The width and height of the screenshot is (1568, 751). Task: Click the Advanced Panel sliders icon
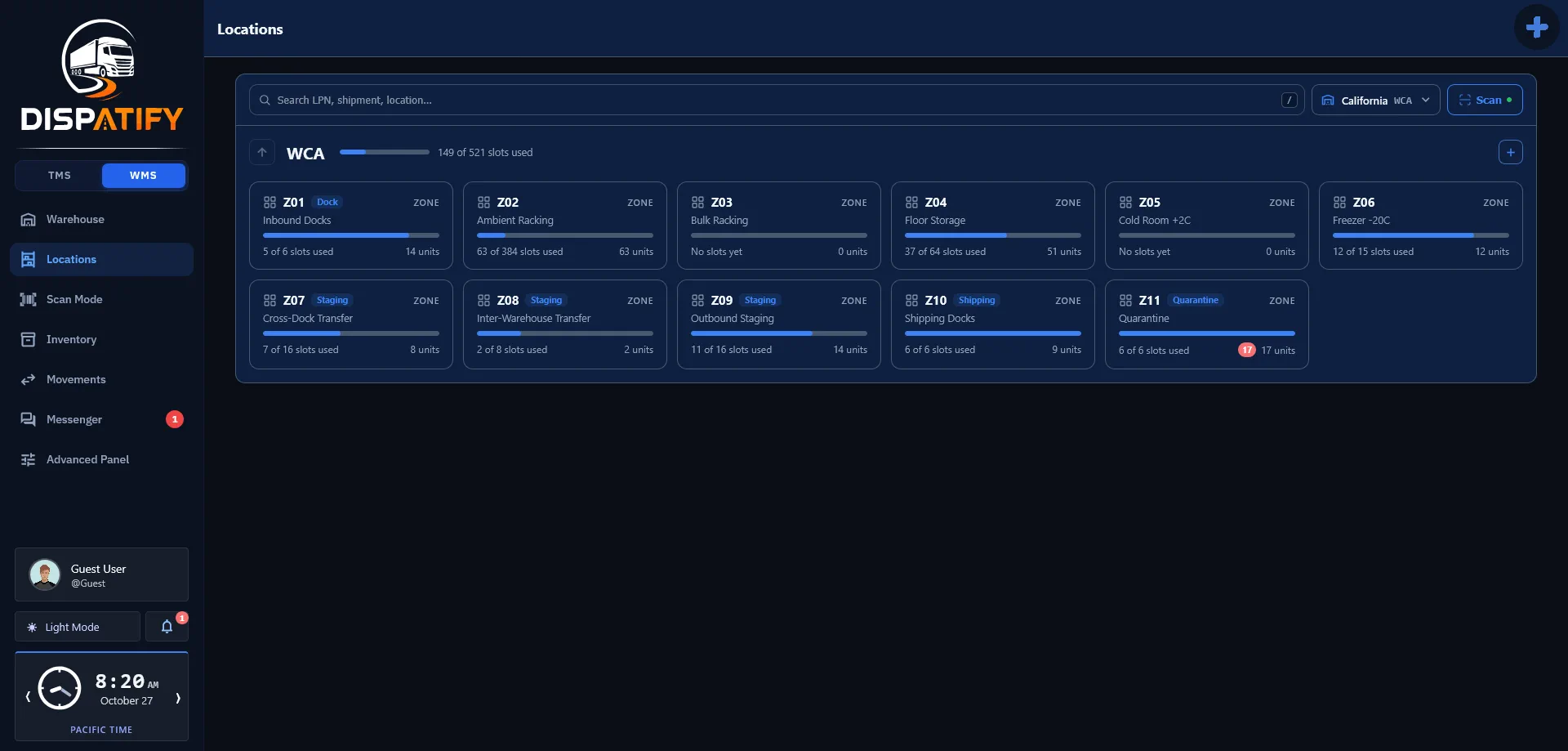(x=28, y=459)
